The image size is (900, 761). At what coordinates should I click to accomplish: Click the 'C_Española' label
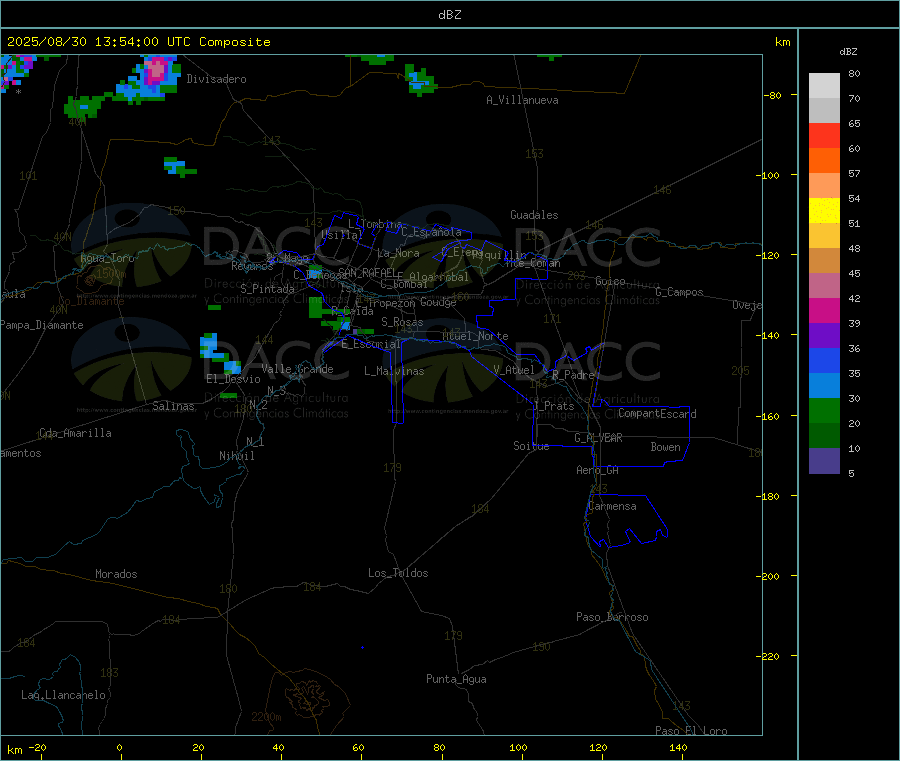(431, 232)
